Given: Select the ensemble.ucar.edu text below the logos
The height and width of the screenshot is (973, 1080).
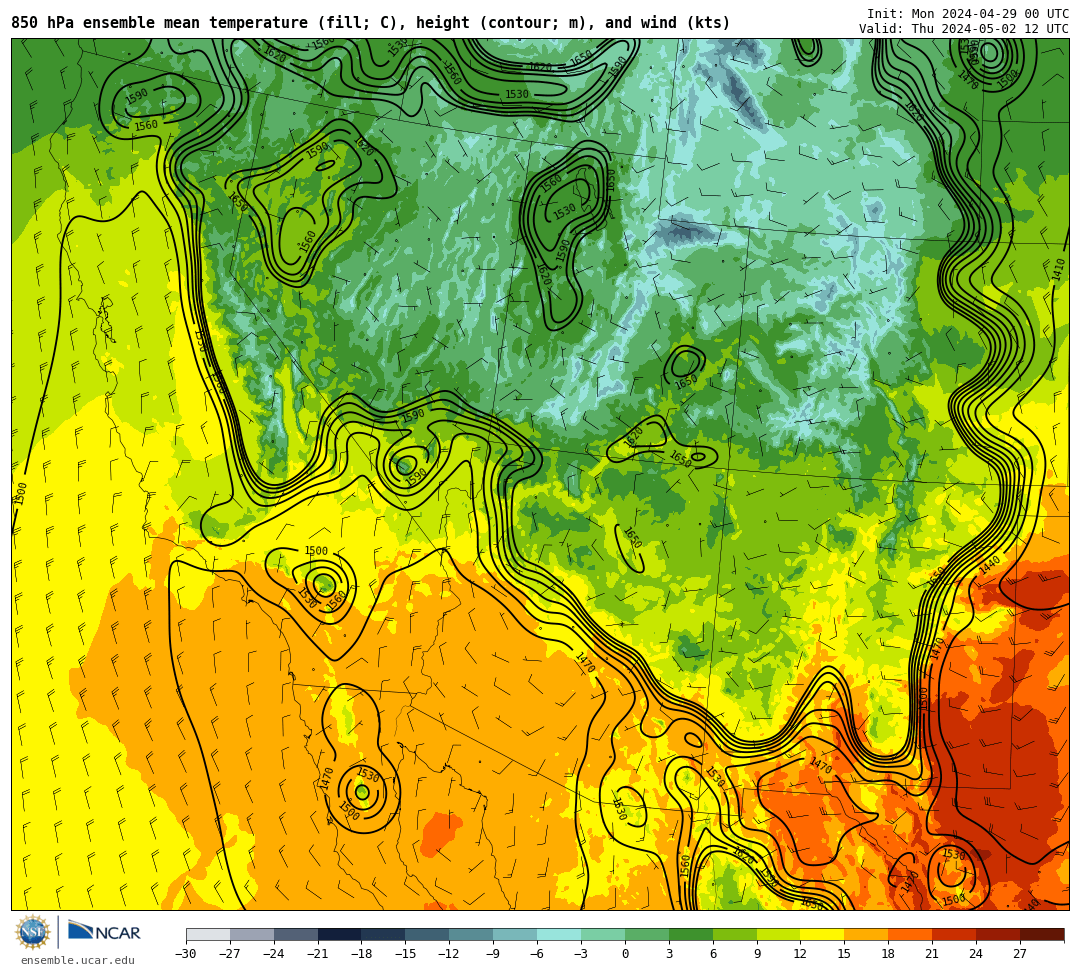Looking at the screenshot, I should (x=77, y=960).
